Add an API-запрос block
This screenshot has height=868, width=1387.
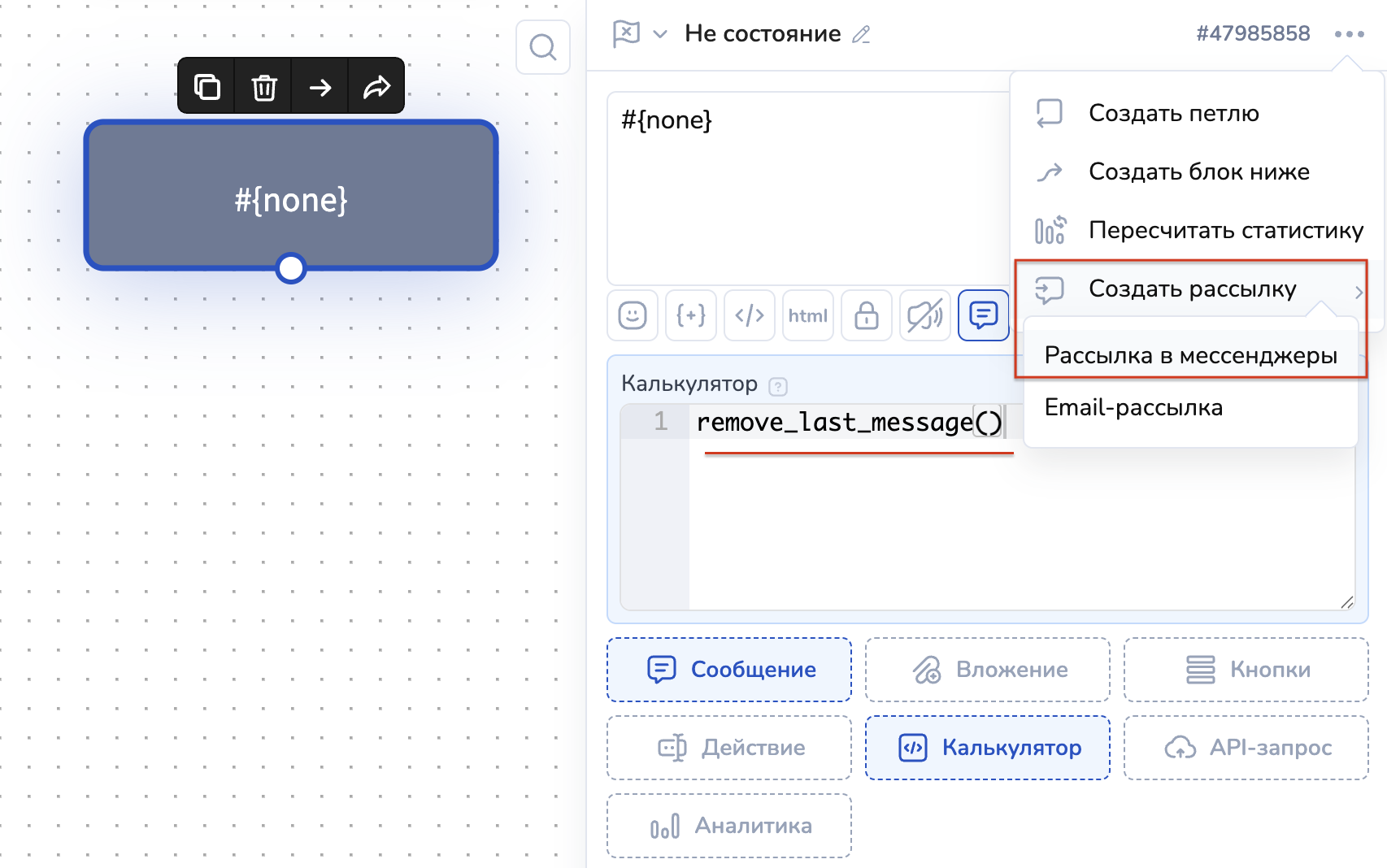(1246, 748)
